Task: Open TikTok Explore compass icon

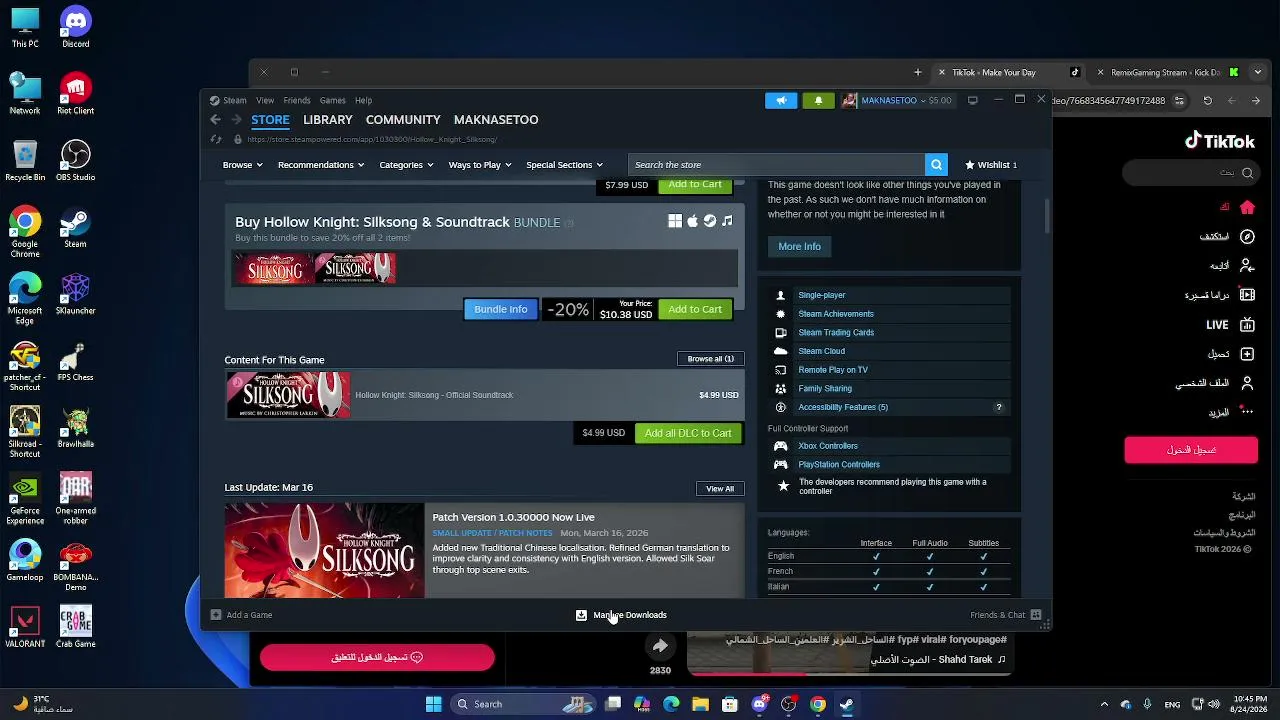Action: 1247,237
